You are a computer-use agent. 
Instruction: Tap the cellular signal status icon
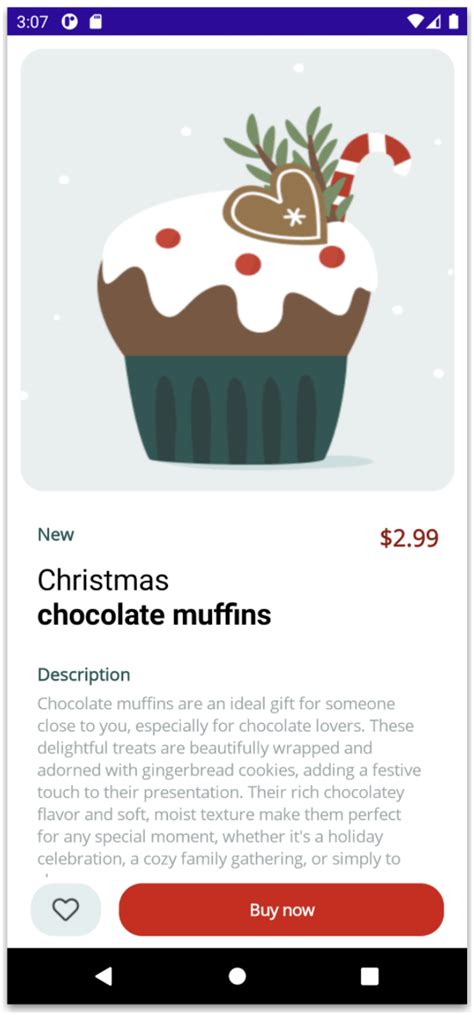434,21
